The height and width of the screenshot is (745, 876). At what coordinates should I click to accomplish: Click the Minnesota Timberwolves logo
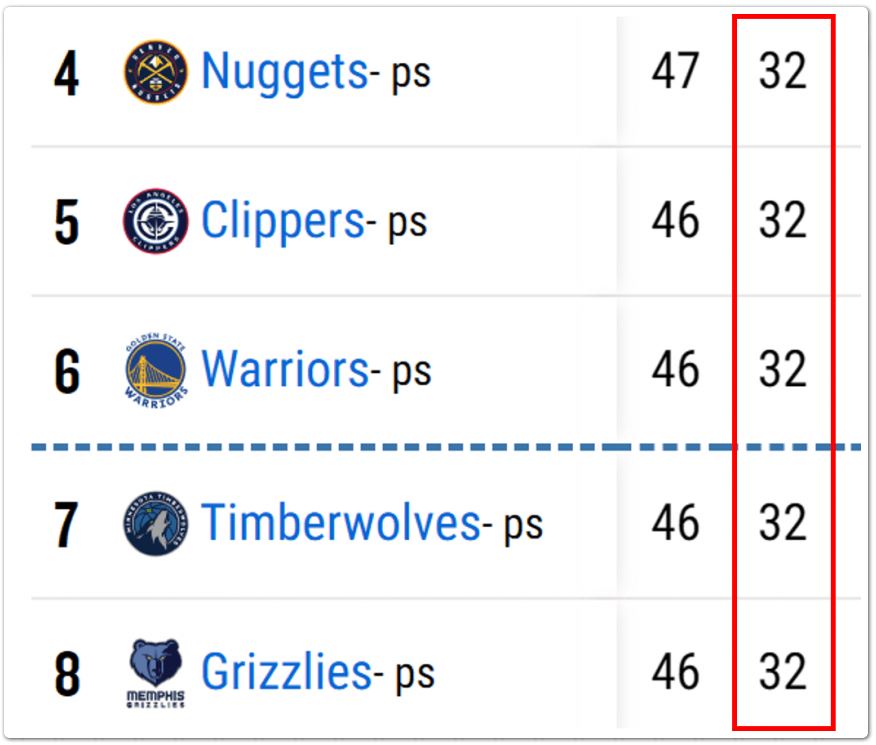click(x=155, y=523)
